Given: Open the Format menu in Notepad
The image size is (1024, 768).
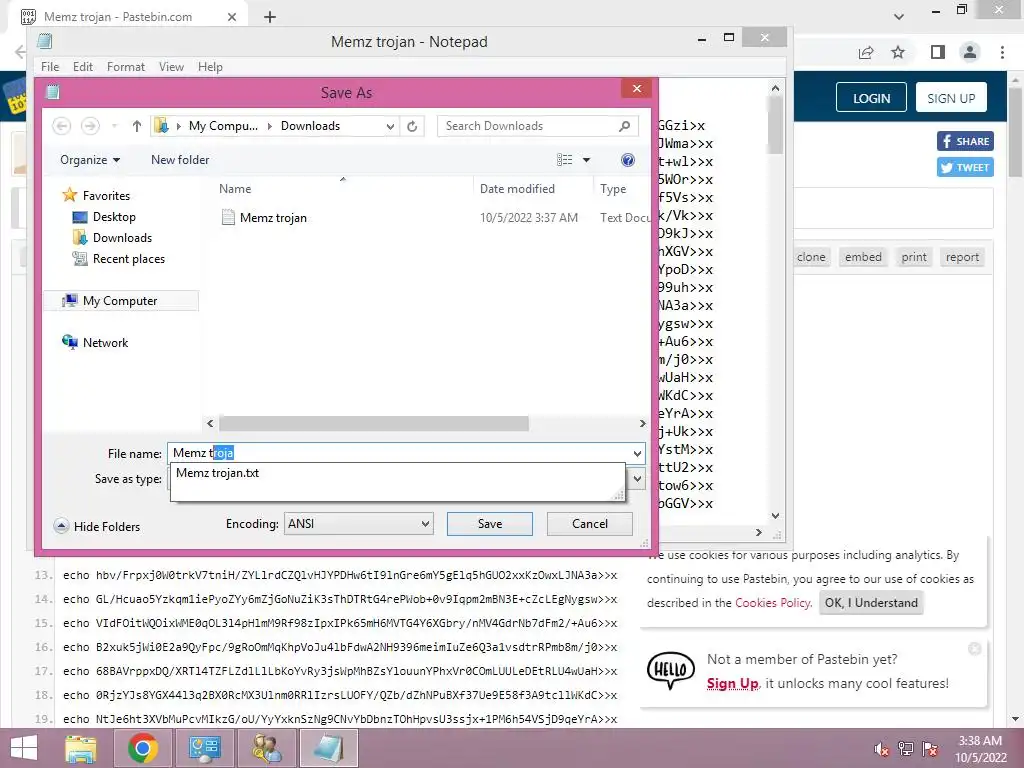Looking at the screenshot, I should tap(125, 67).
